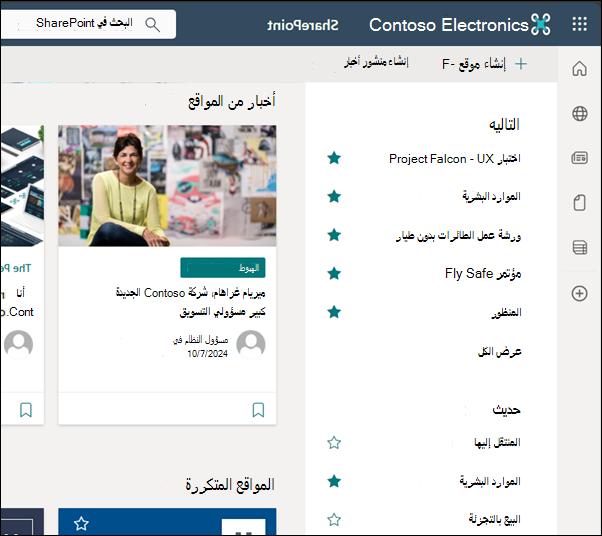Image resolution: width=602 pixels, height=536 pixels.
Task: Open مؤتمر Fly Safe site link
Action: click(483, 274)
